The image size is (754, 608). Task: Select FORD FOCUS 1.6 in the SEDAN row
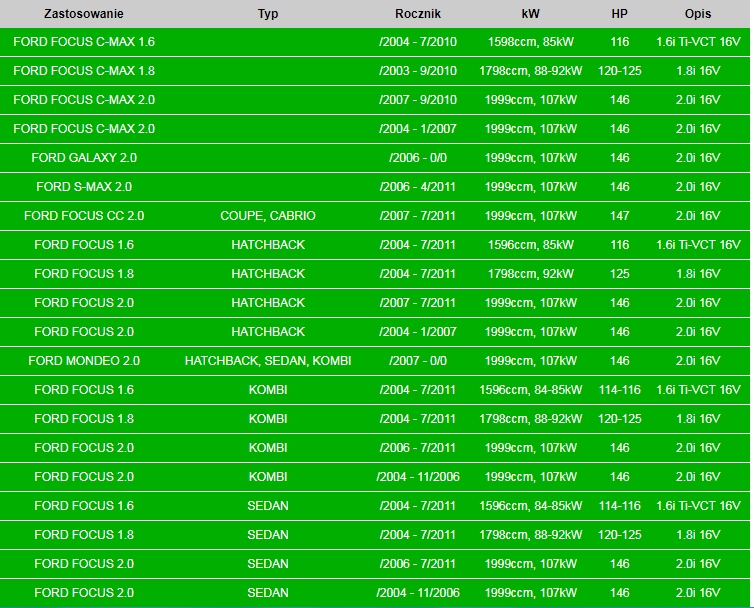tap(84, 506)
